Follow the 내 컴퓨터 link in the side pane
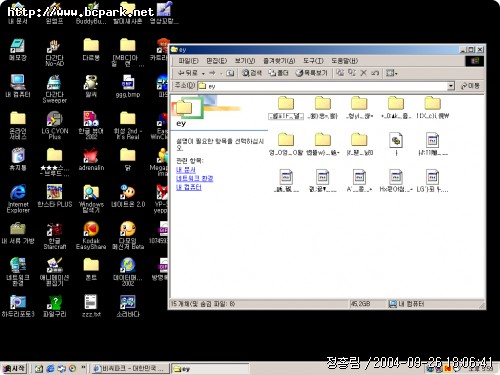Viewport: 500px width, 375px height. point(189,187)
